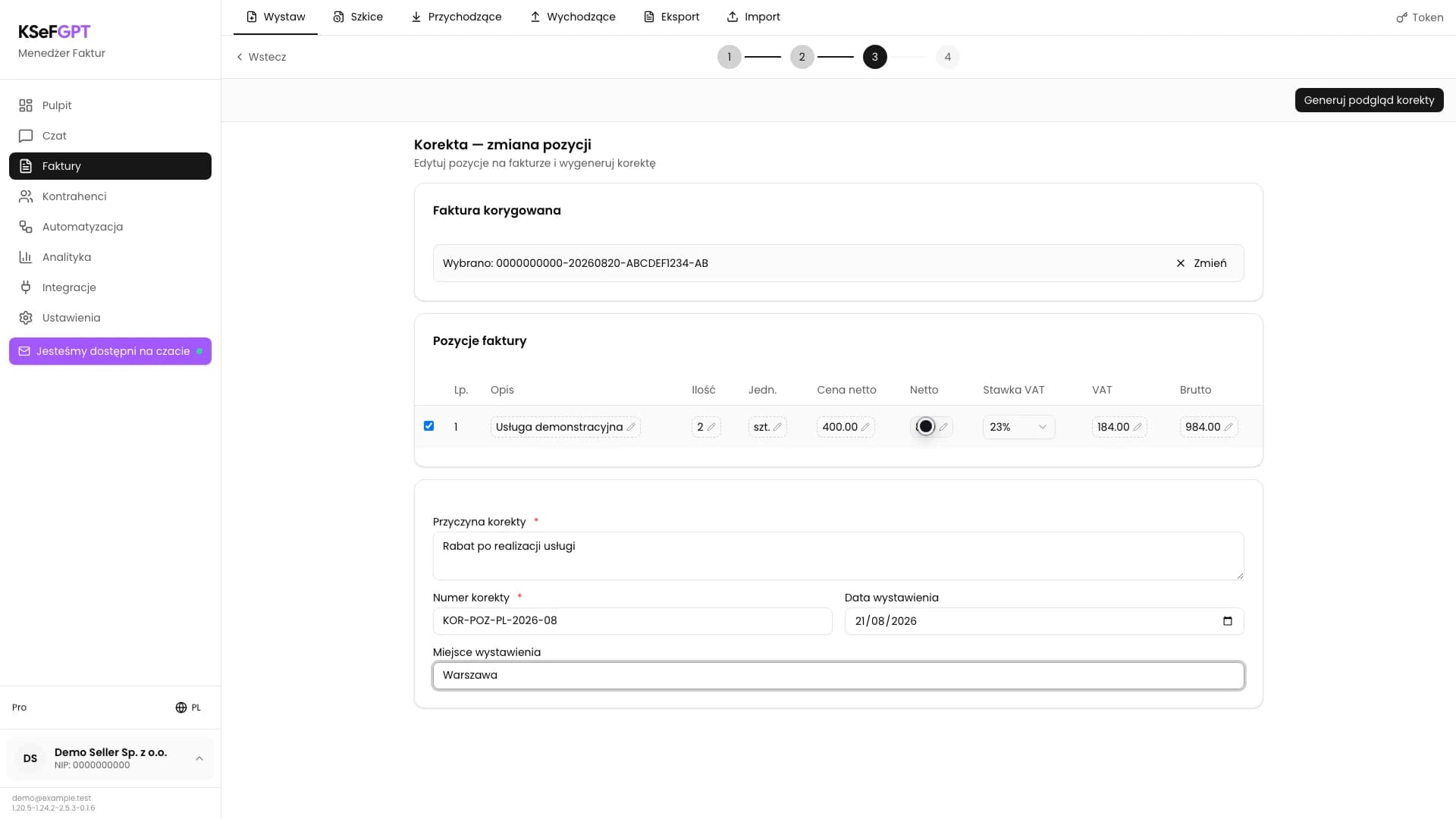Viewport: 1456px width, 819px height.
Task: Click the X icon beside Zmień
Action: (x=1181, y=263)
